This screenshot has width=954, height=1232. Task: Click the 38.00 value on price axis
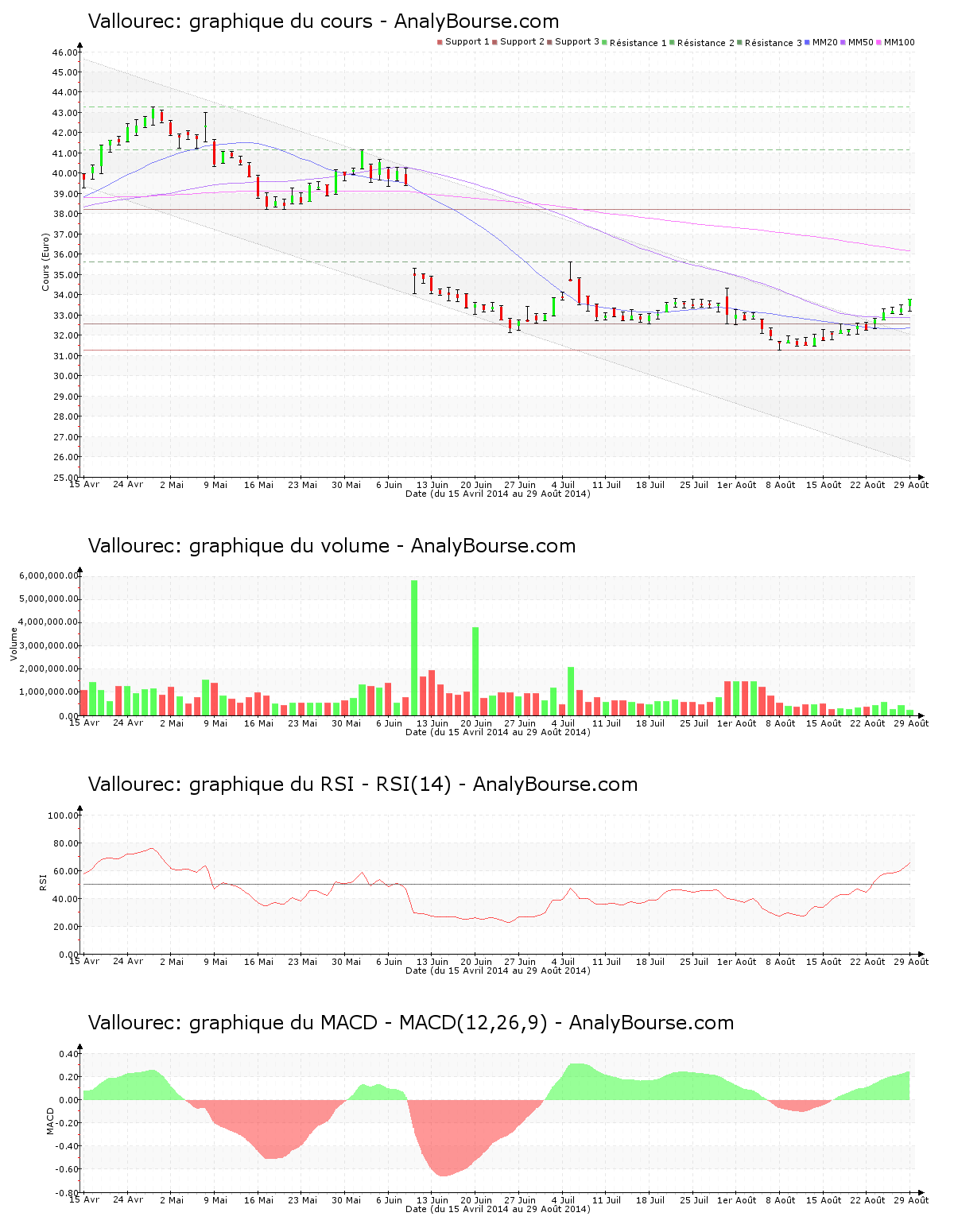pos(65,214)
